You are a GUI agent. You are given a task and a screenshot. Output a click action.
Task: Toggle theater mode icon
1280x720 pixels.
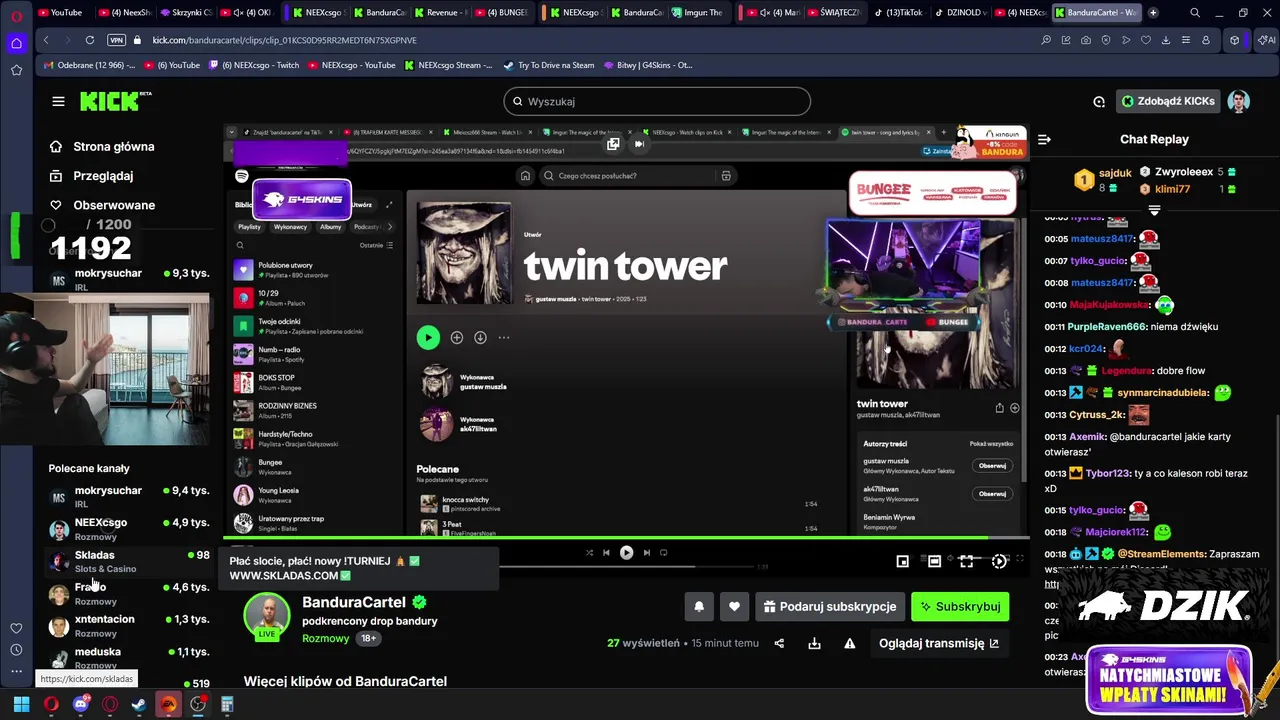pyautogui.click(x=934, y=561)
